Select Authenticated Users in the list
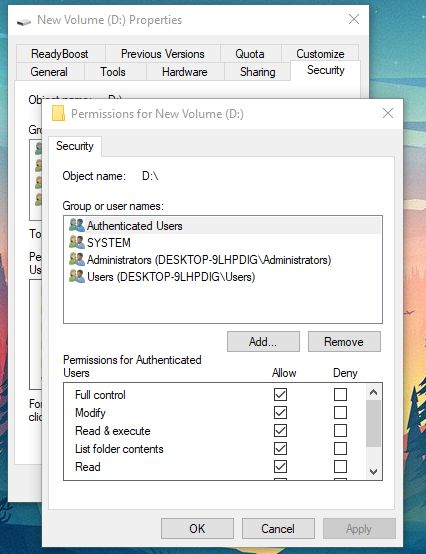The height and width of the screenshot is (554, 426). [x=223, y=225]
